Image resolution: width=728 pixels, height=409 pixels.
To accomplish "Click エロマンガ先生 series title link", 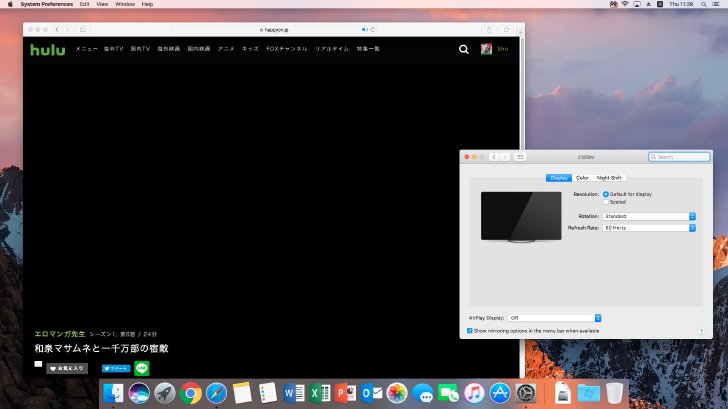I will tap(60, 334).
